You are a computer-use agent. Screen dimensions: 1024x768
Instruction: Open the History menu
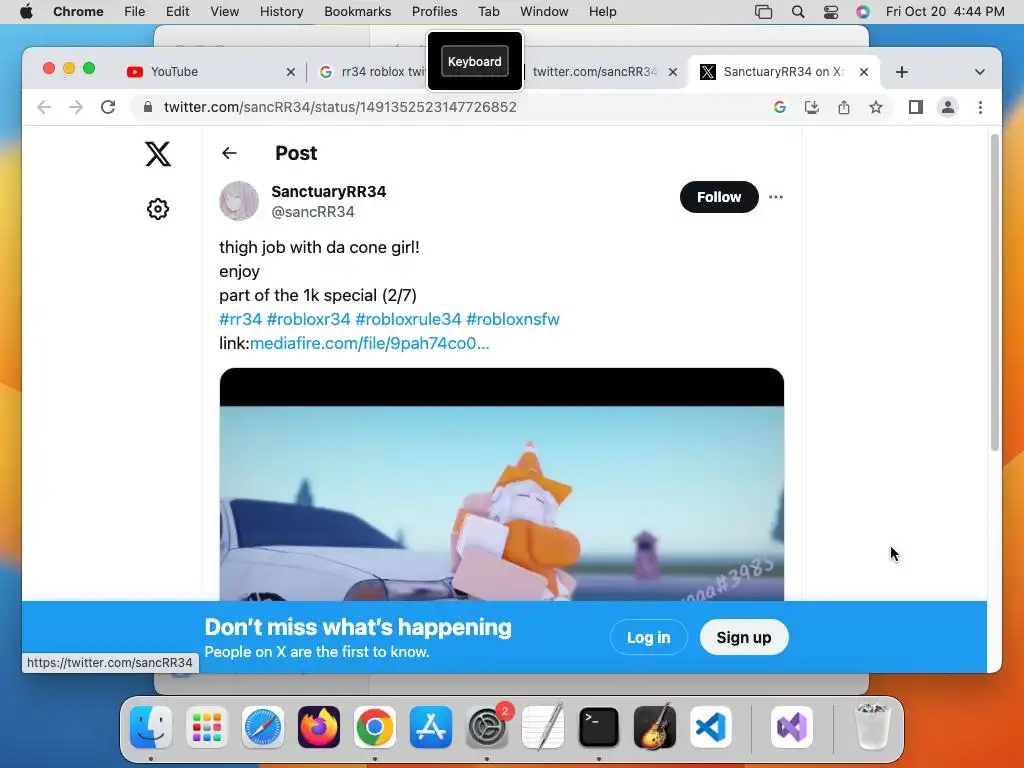[281, 12]
